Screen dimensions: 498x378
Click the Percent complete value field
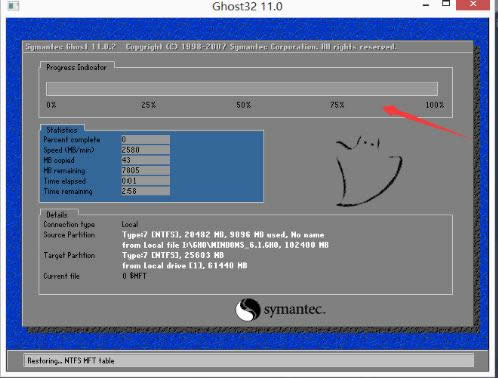pyautogui.click(x=145, y=139)
